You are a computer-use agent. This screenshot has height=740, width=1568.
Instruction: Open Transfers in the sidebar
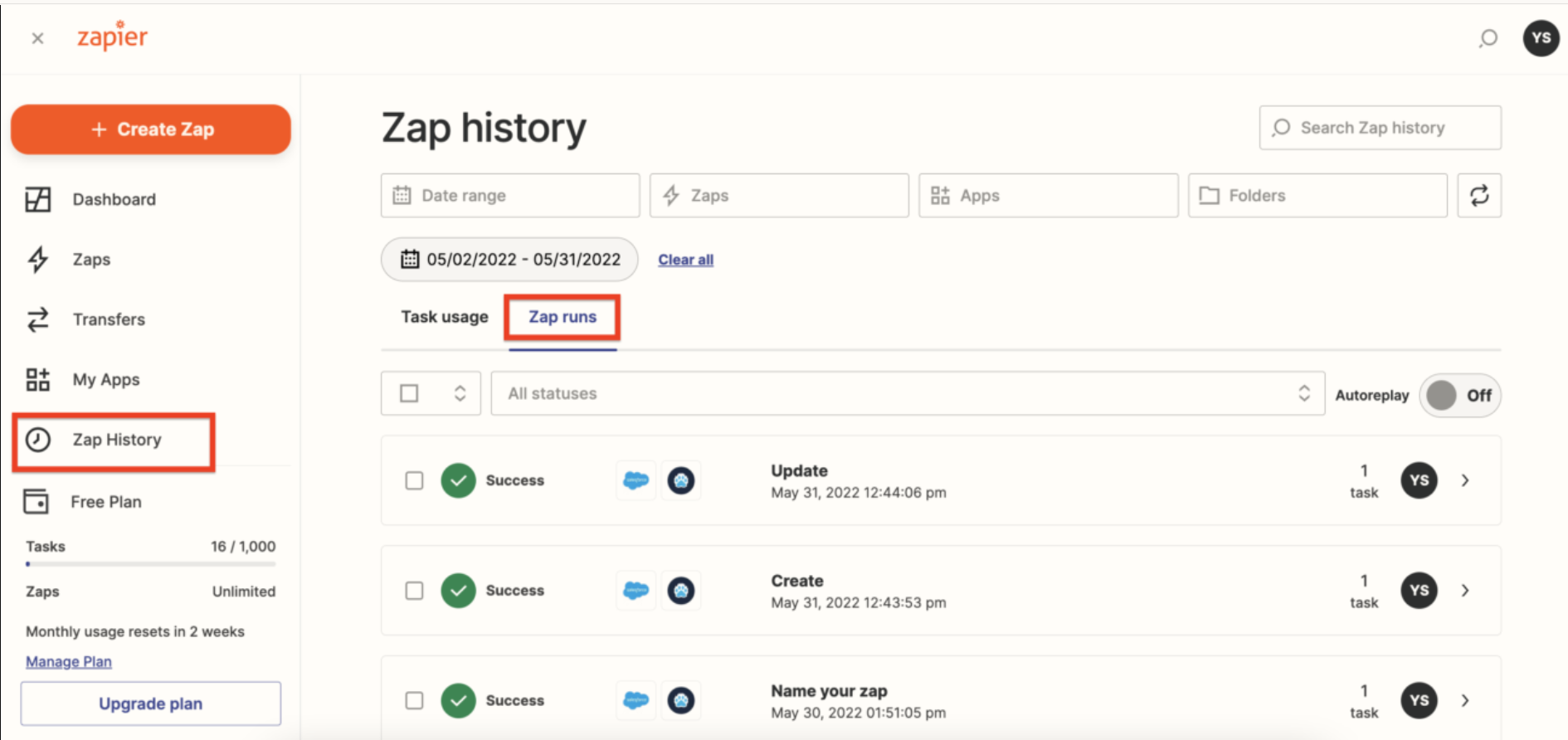click(109, 319)
